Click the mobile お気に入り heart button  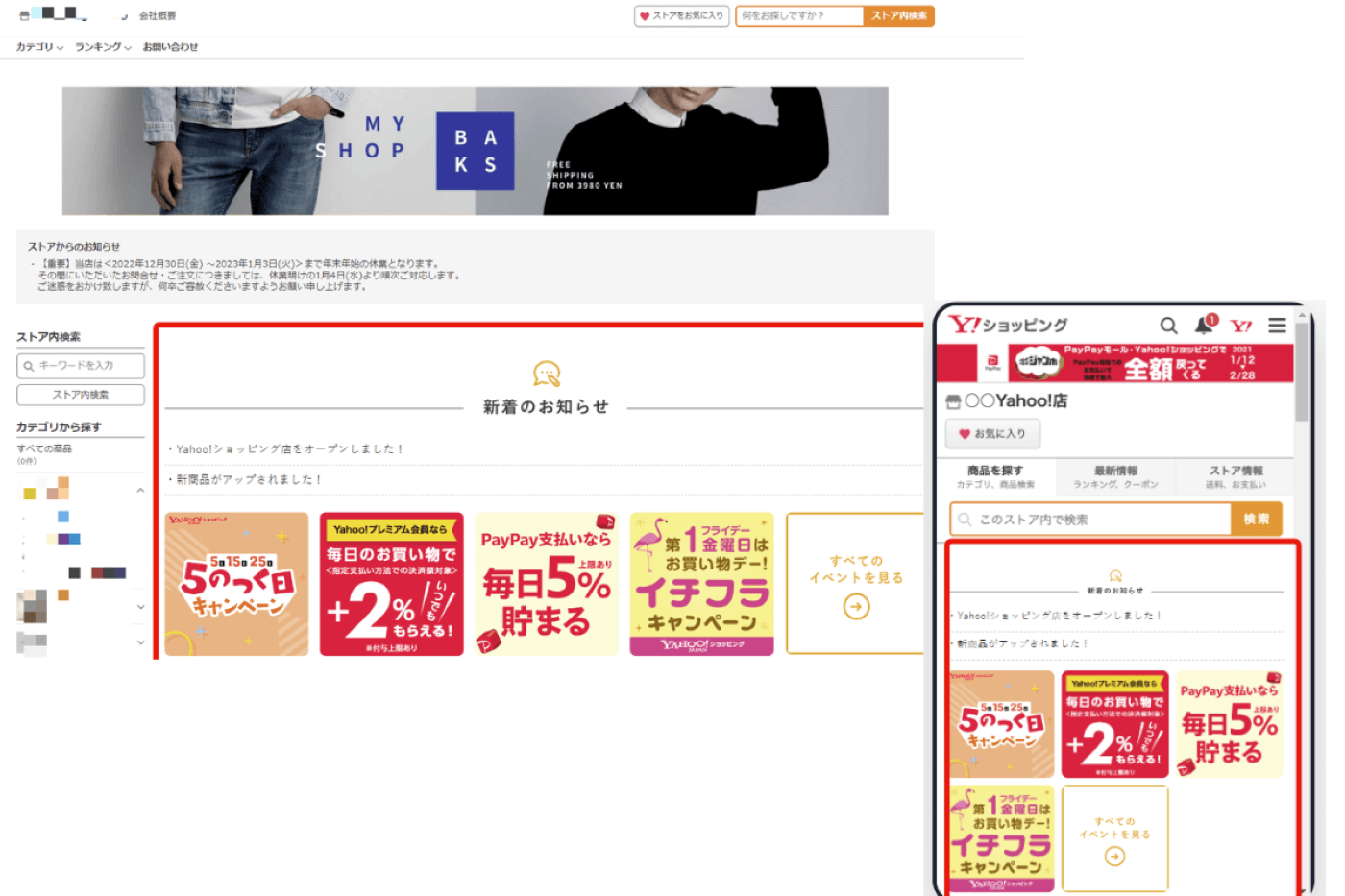tap(992, 434)
